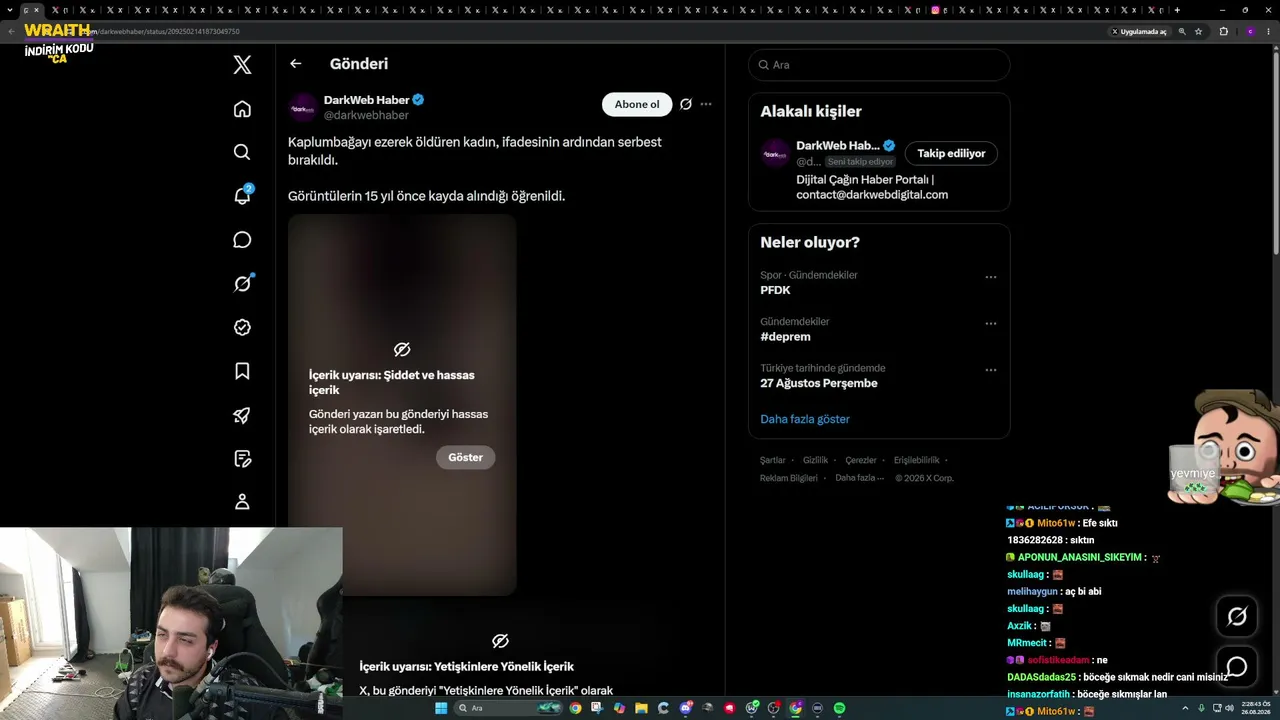
Task: Open DarkWeb Haber author name link
Action: (x=367, y=100)
